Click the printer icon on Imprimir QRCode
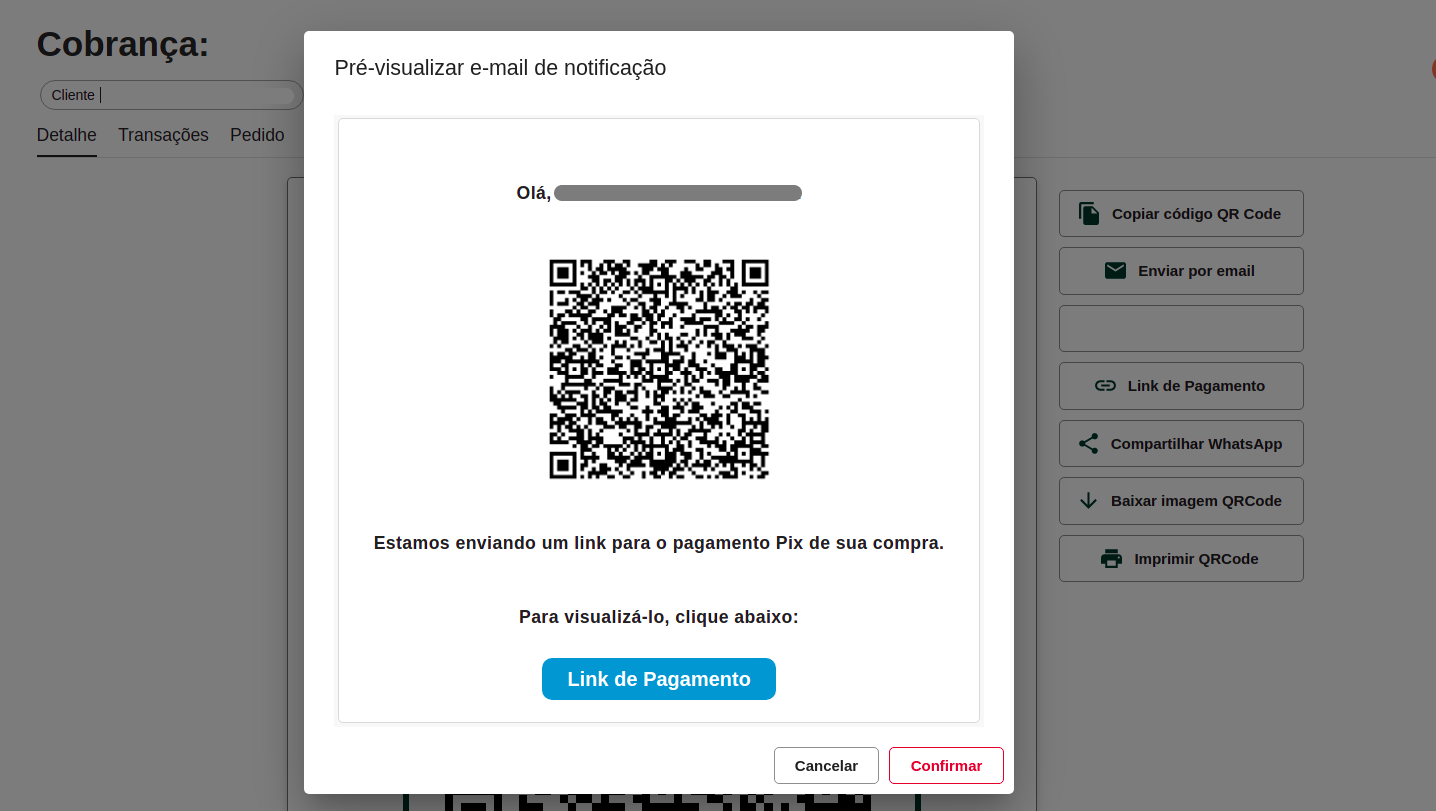This screenshot has height=811, width=1436. [x=1111, y=558]
